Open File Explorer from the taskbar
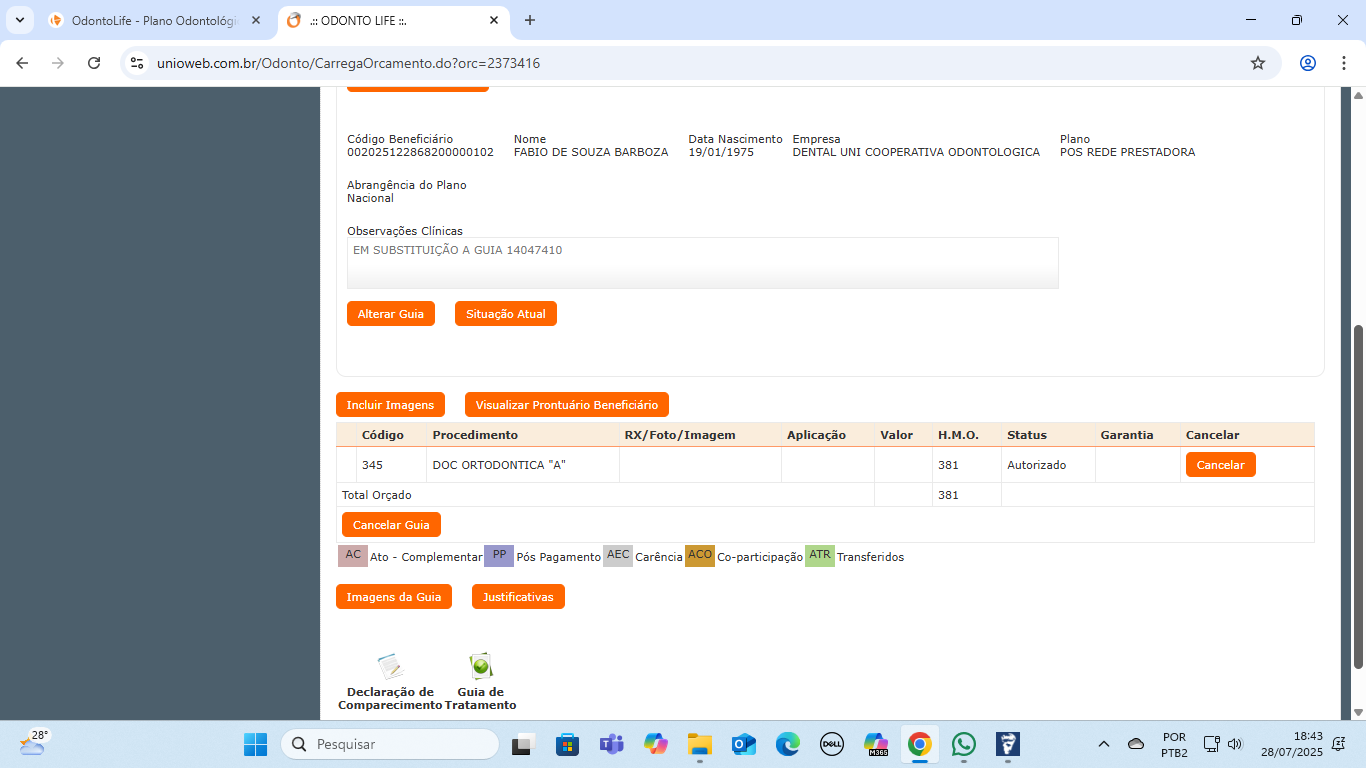The height and width of the screenshot is (768, 1366). pos(699,744)
